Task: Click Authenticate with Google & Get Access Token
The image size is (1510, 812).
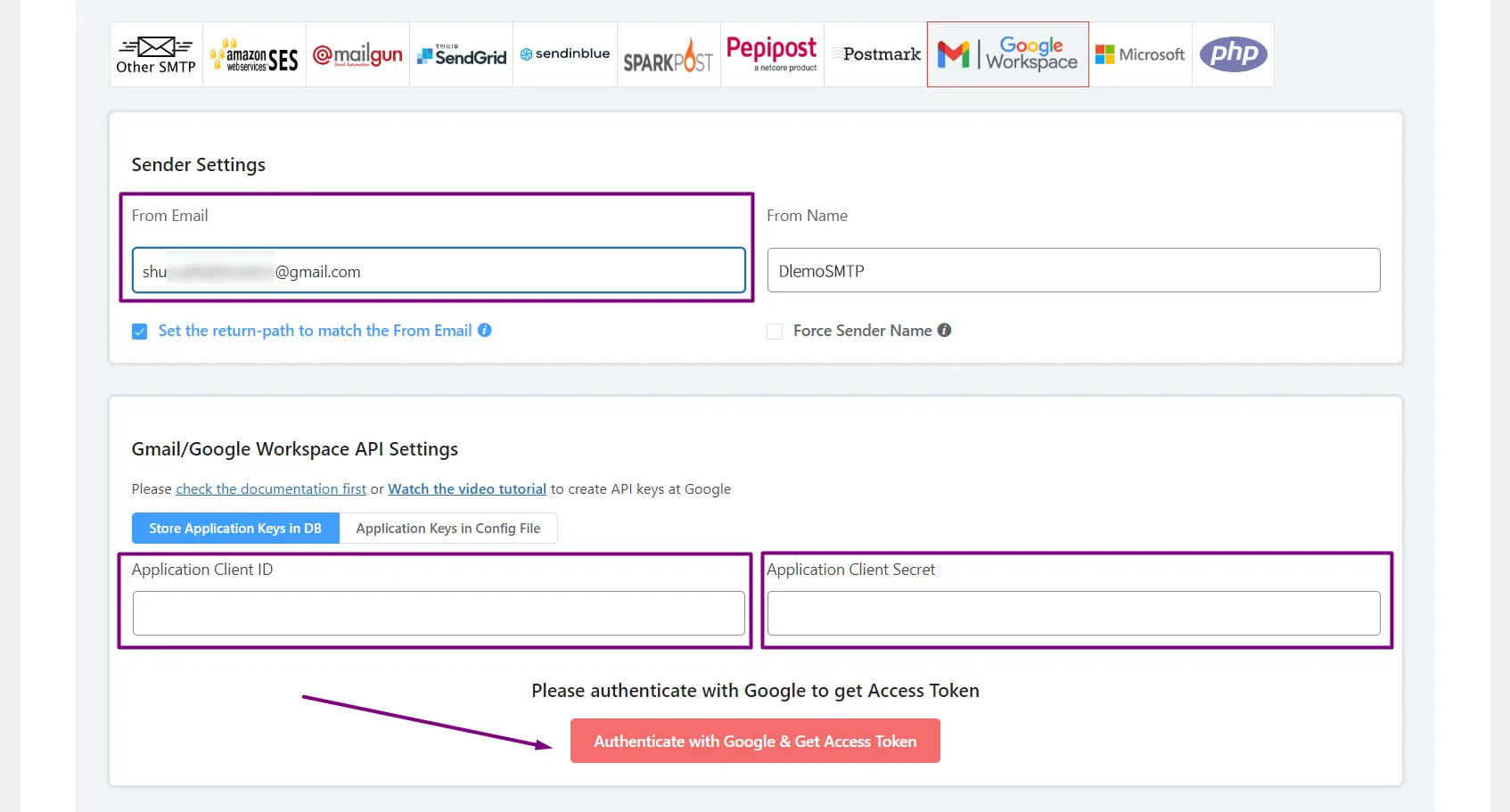Action: (755, 741)
